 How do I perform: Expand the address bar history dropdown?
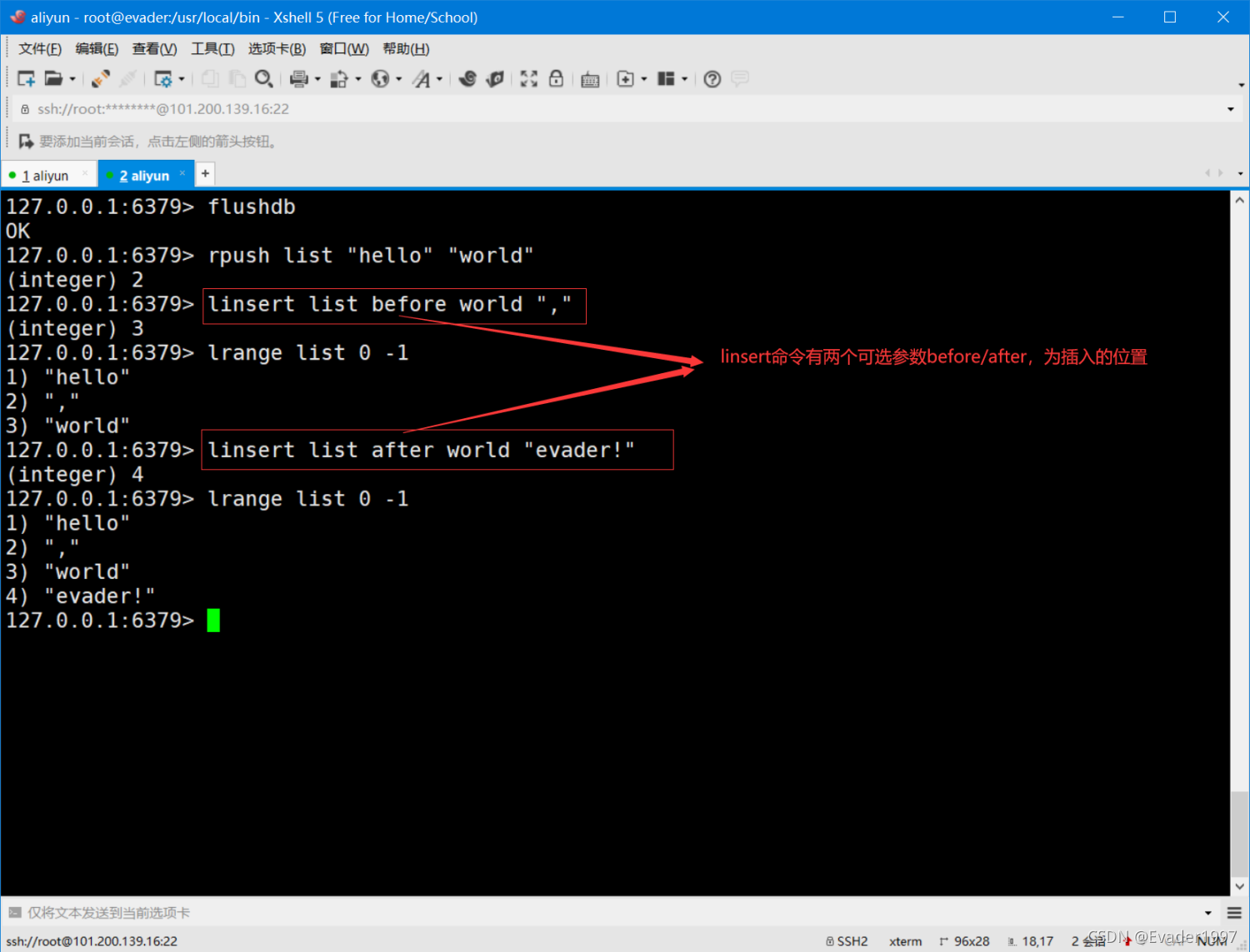point(1230,109)
